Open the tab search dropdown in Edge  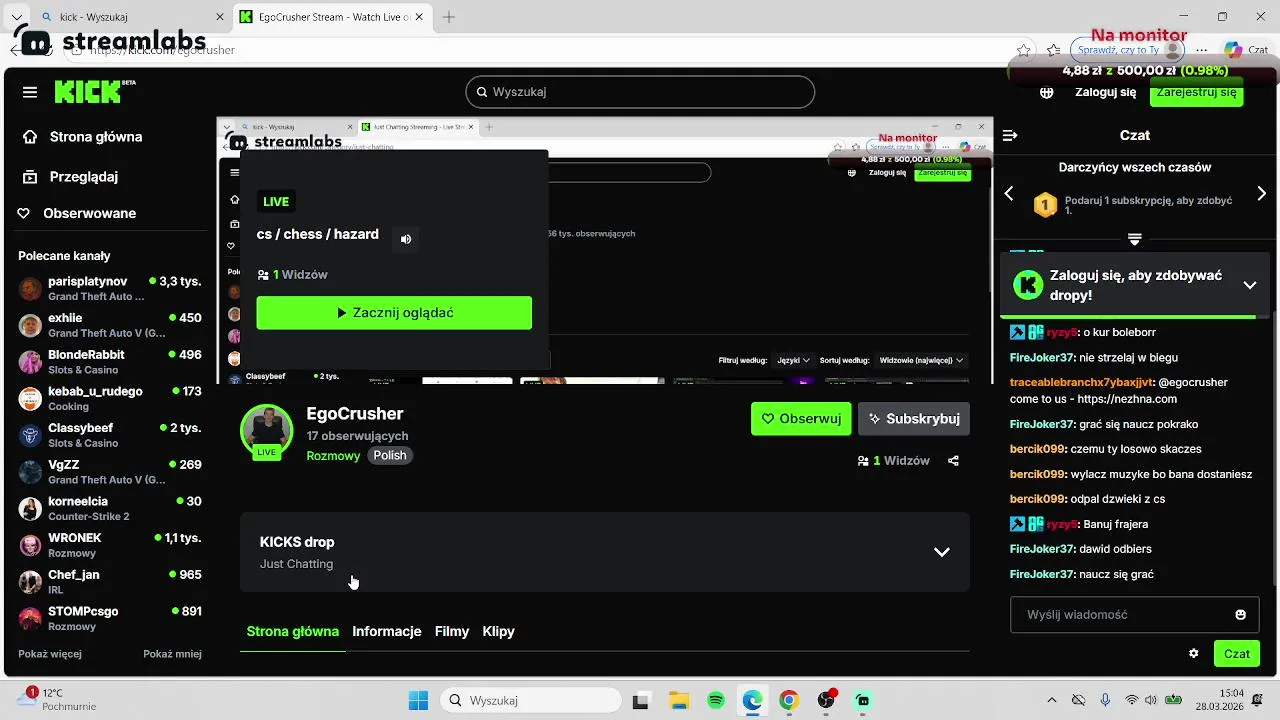click(16, 17)
